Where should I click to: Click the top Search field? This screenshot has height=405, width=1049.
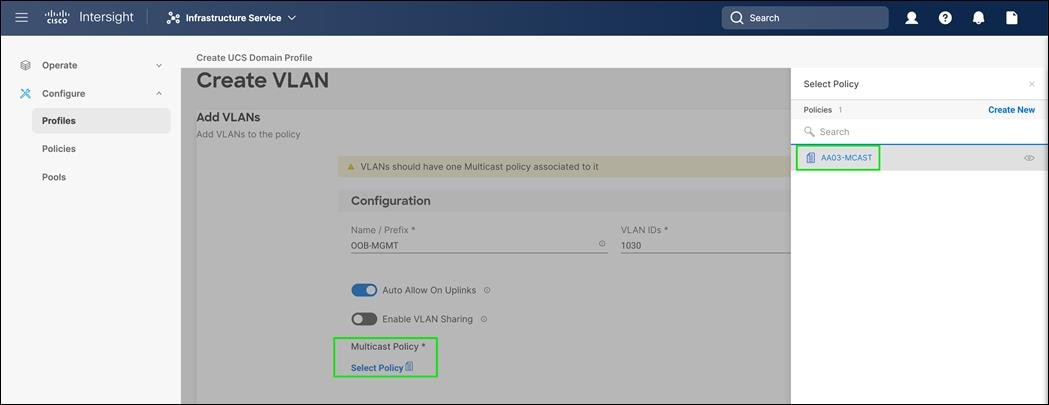click(805, 18)
